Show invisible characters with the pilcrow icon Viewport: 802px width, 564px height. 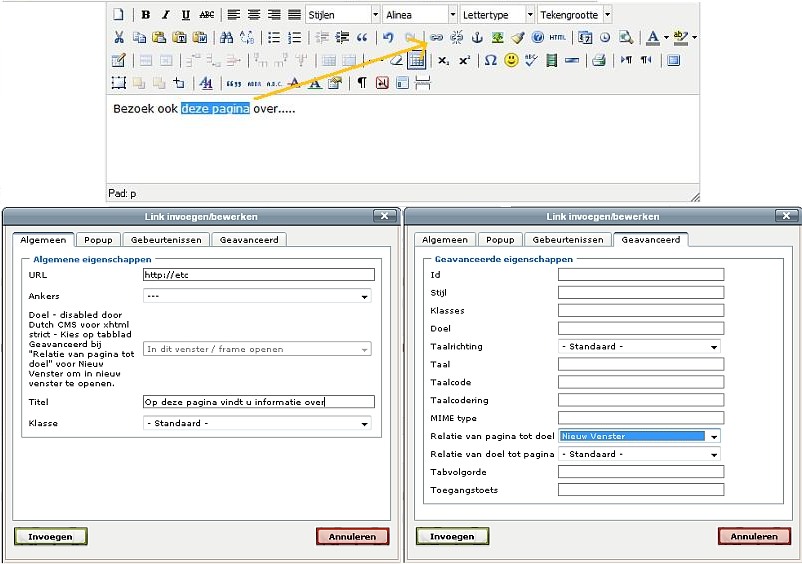362,83
